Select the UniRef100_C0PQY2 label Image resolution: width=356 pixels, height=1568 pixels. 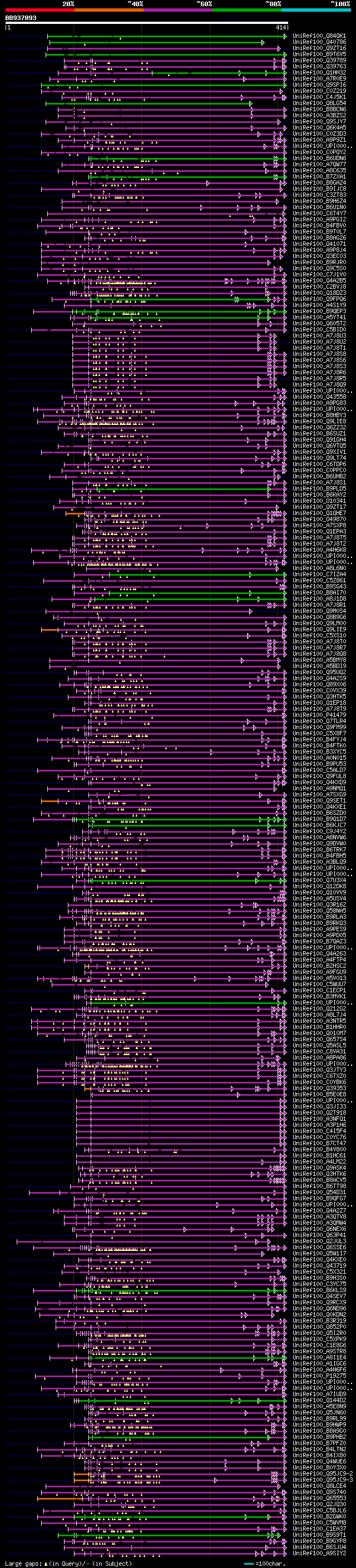point(319,152)
